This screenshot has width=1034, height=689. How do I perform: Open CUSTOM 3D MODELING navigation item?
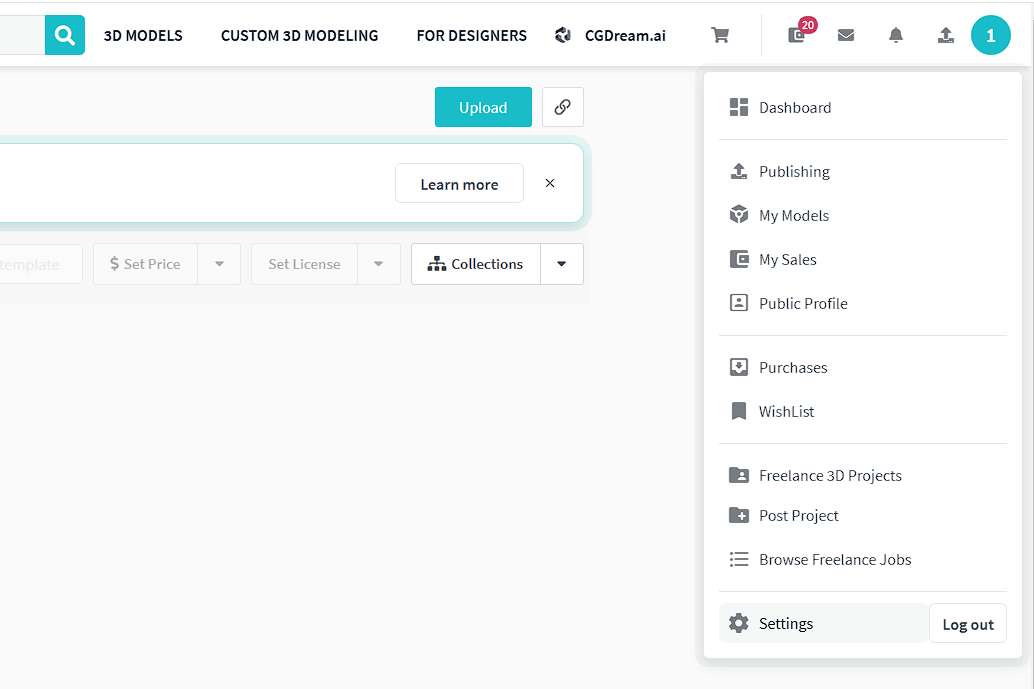[x=299, y=36]
